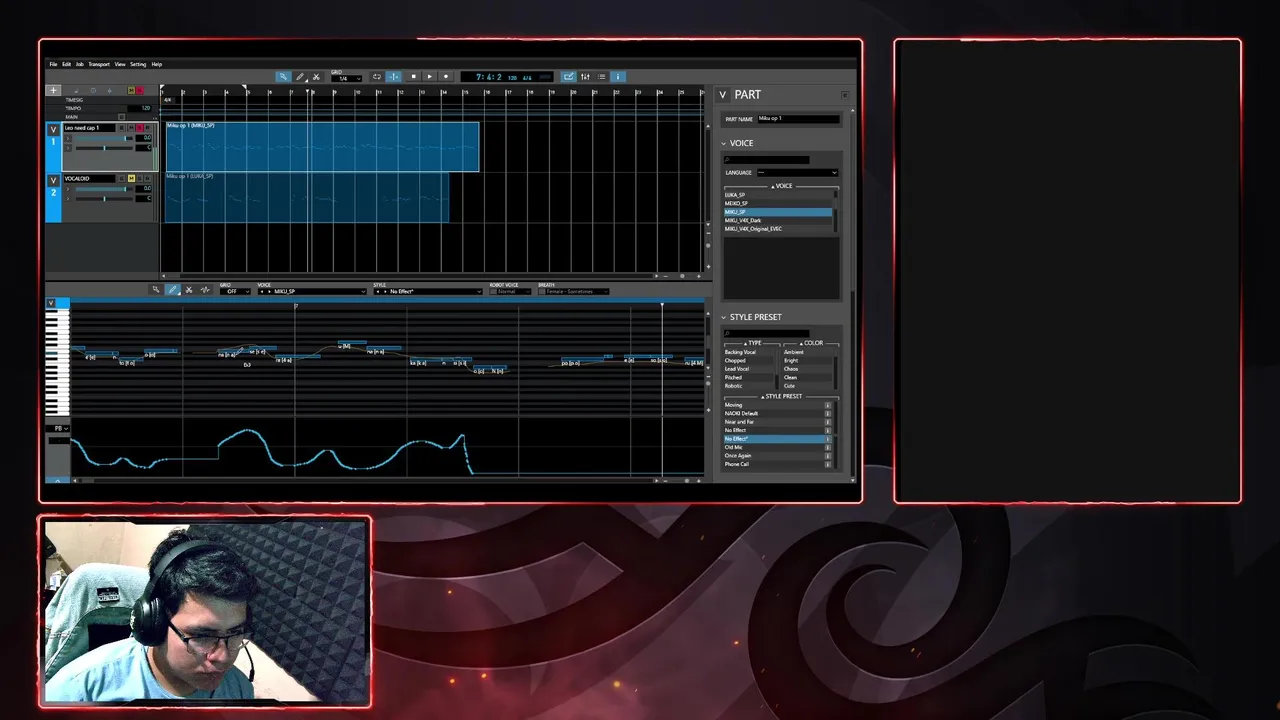Image resolution: width=1280 pixels, height=720 pixels.
Task: Open the Setting menu
Action: pos(138,64)
